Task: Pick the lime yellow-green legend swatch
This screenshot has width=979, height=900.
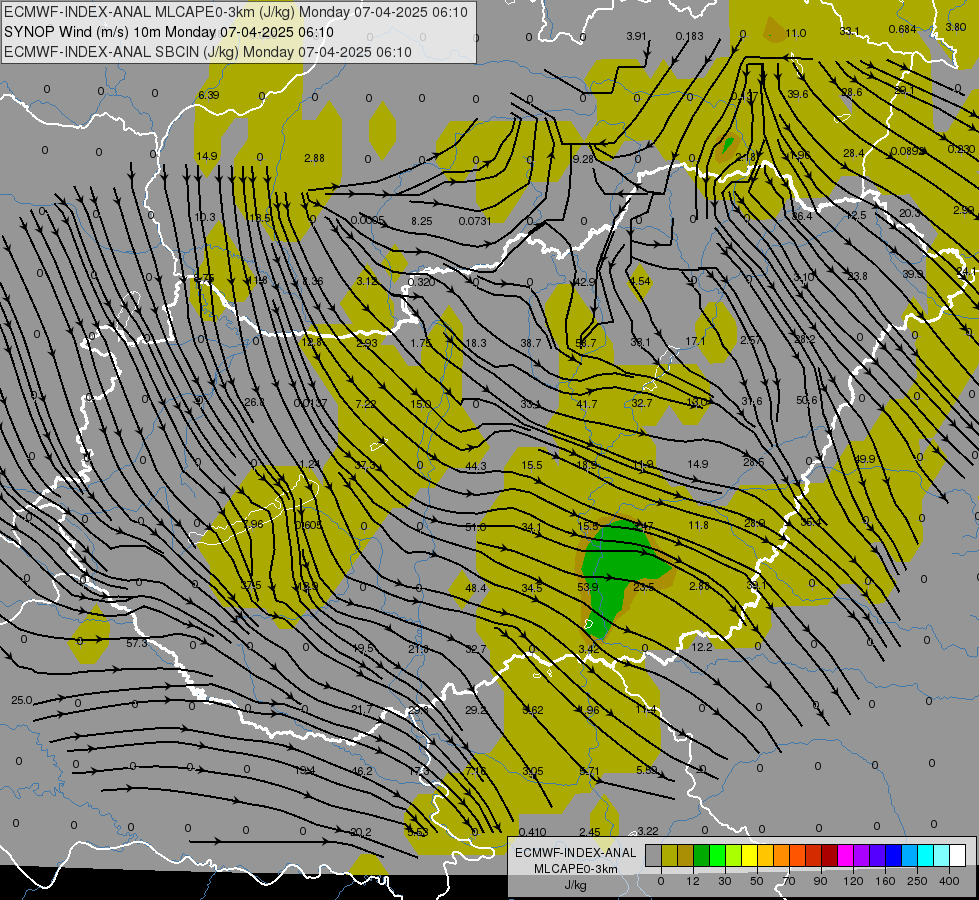Action: 734,855
